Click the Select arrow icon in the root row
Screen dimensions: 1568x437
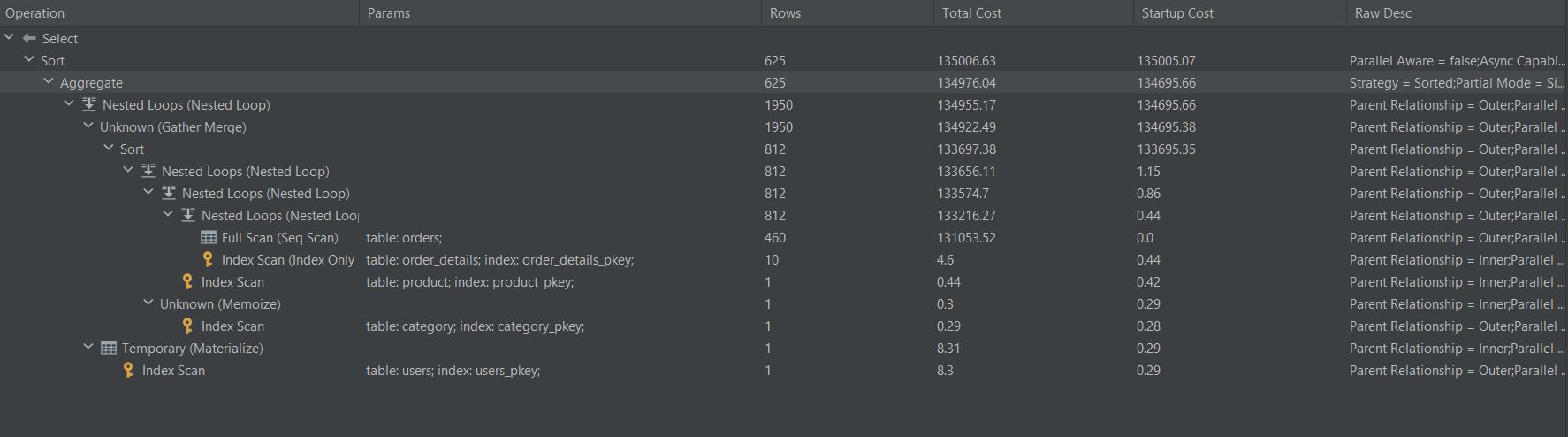pos(29,39)
